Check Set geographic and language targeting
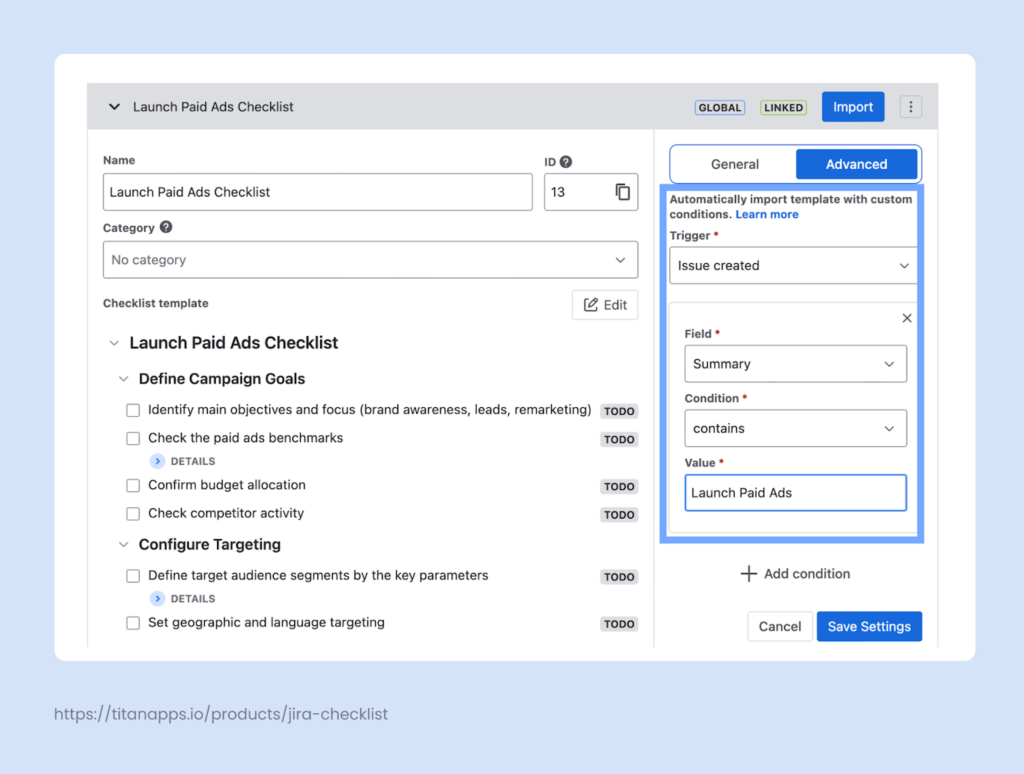The height and width of the screenshot is (774, 1024). pos(133,623)
